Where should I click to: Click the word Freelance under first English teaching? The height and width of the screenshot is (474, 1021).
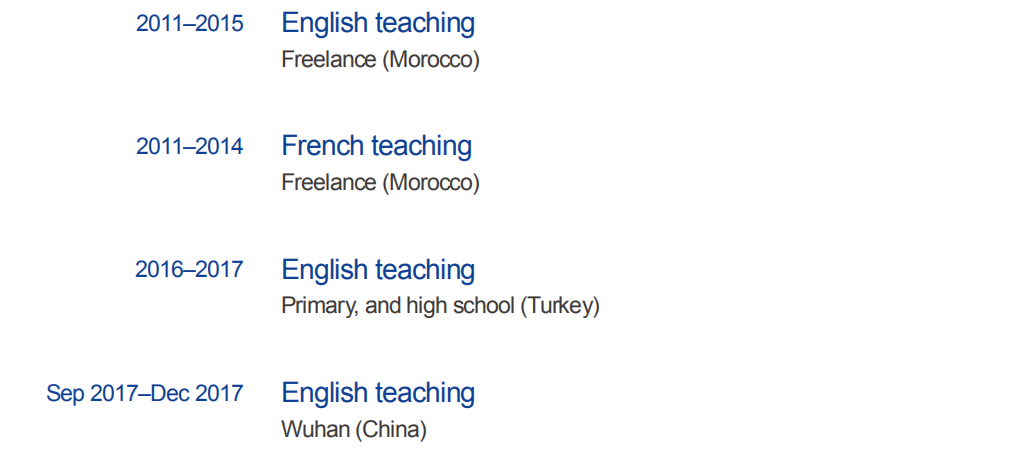pos(329,60)
